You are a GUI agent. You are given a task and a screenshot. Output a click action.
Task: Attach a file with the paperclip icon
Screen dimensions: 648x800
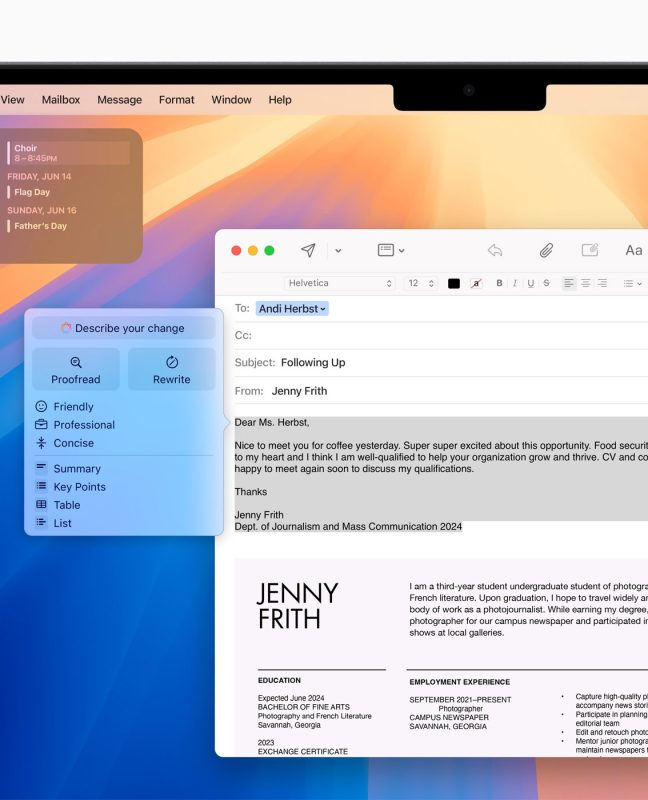pyautogui.click(x=546, y=250)
